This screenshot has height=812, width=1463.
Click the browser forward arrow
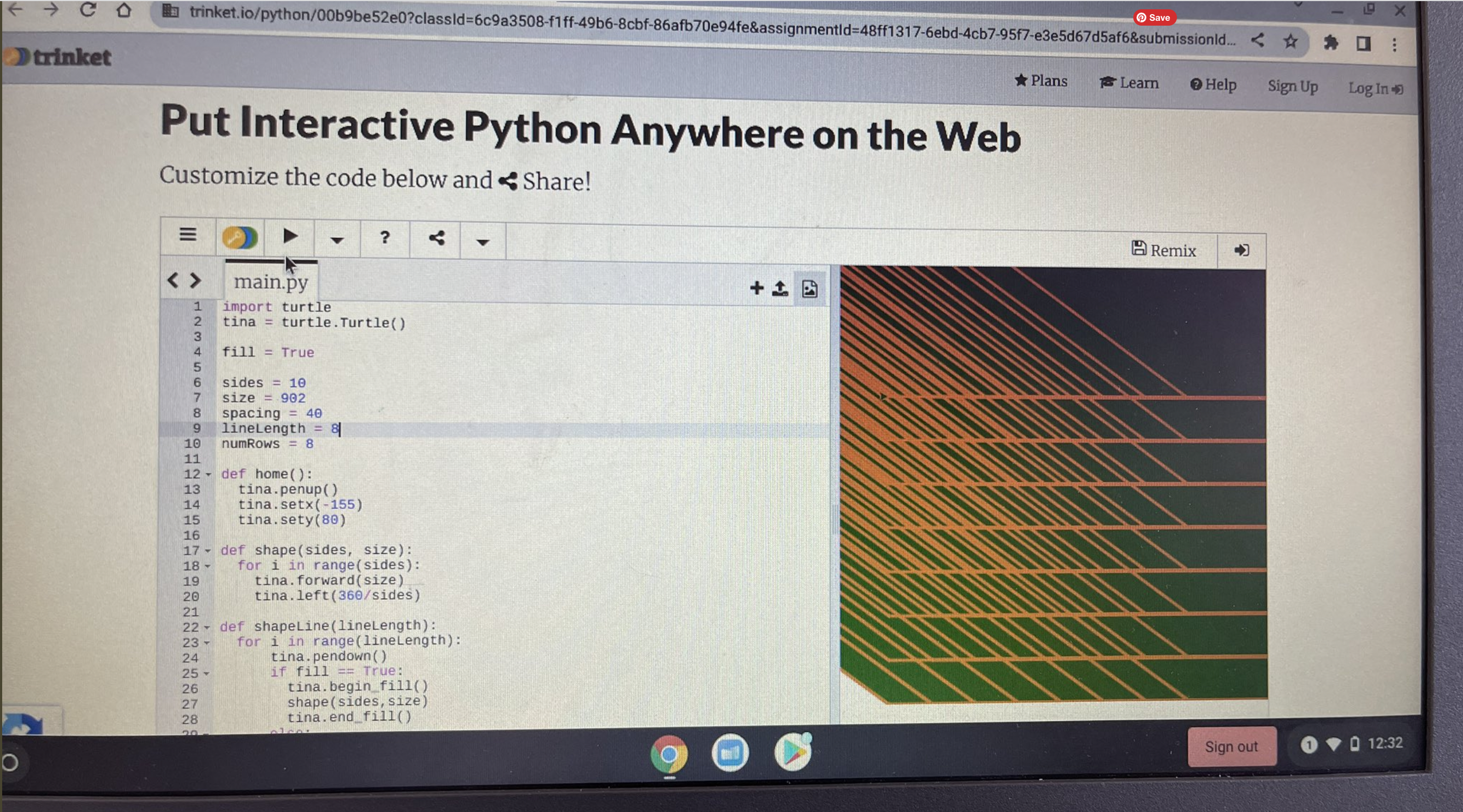pyautogui.click(x=51, y=9)
